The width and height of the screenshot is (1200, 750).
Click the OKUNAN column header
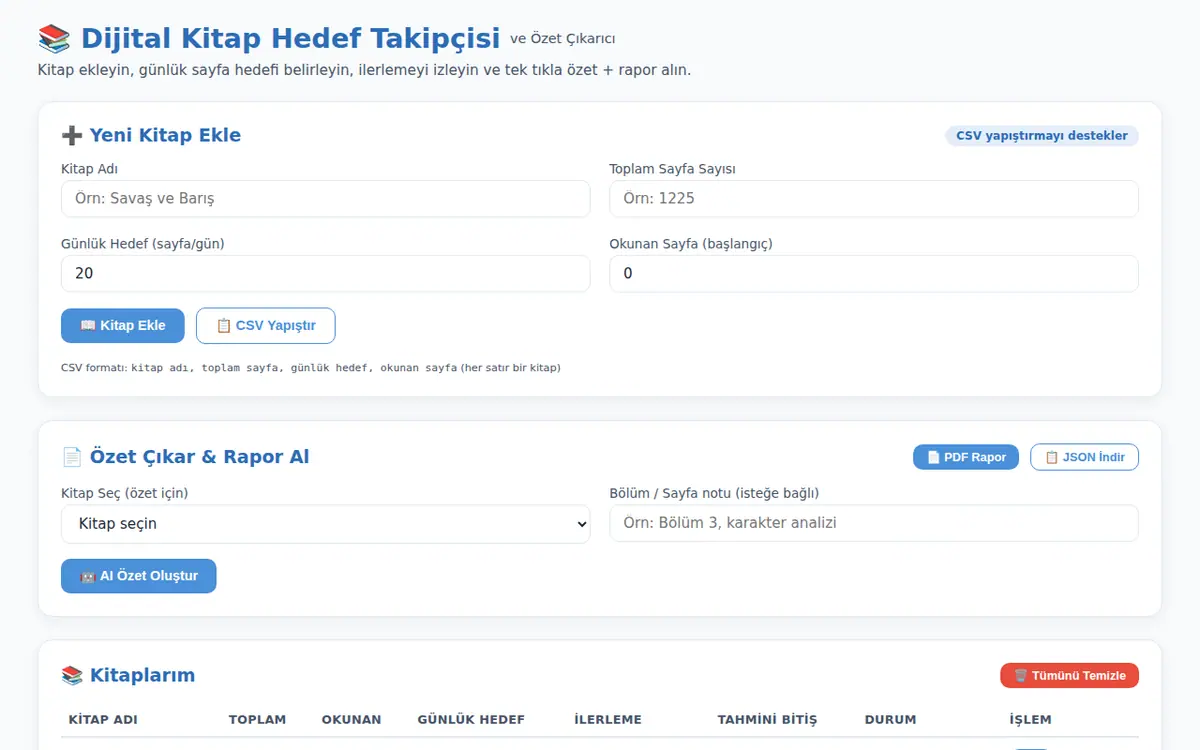(351, 720)
